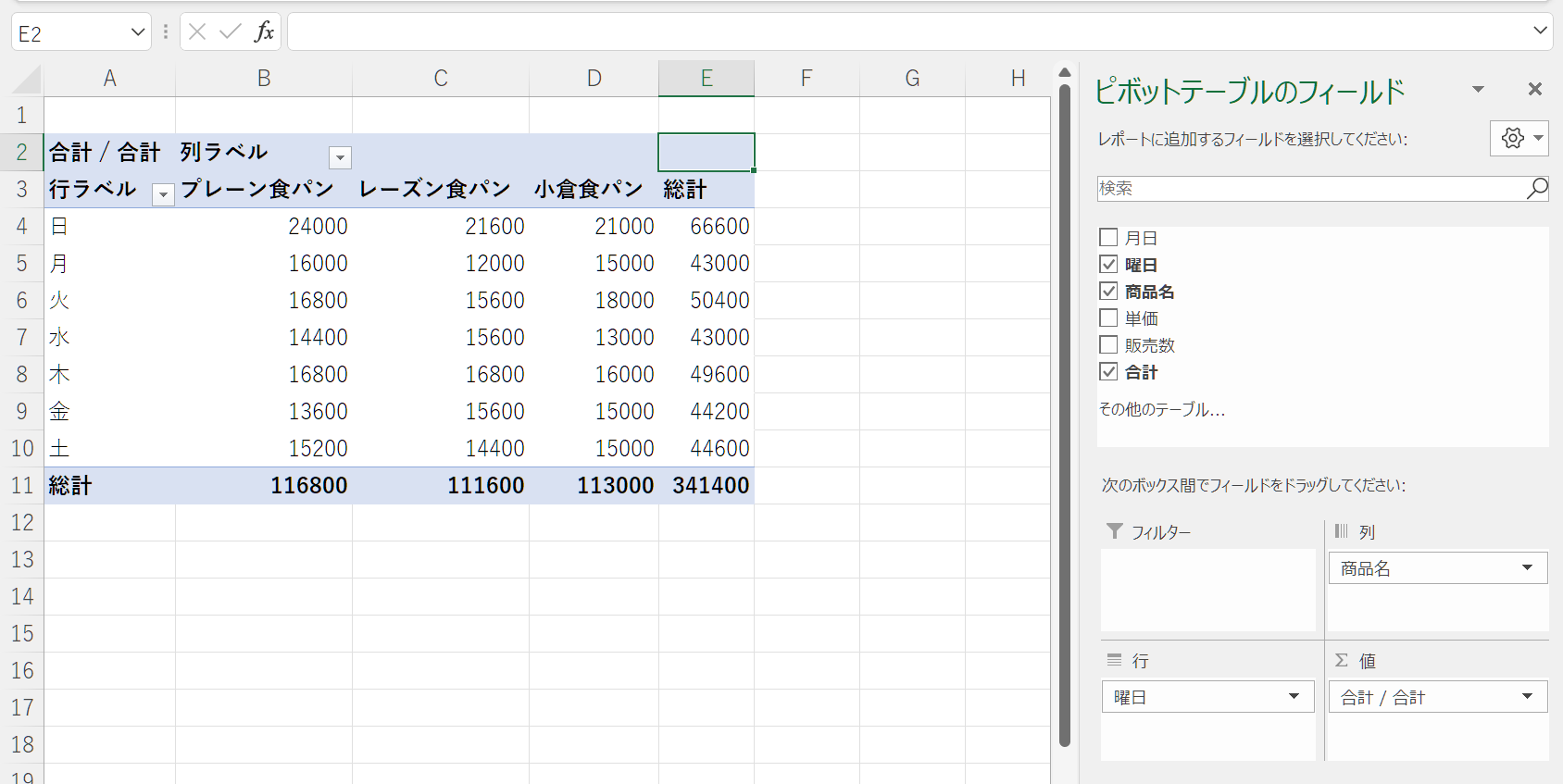Screen dimensions: 1563x784
Task: Expand the Name Box dropdown arrow
Action: tap(138, 32)
